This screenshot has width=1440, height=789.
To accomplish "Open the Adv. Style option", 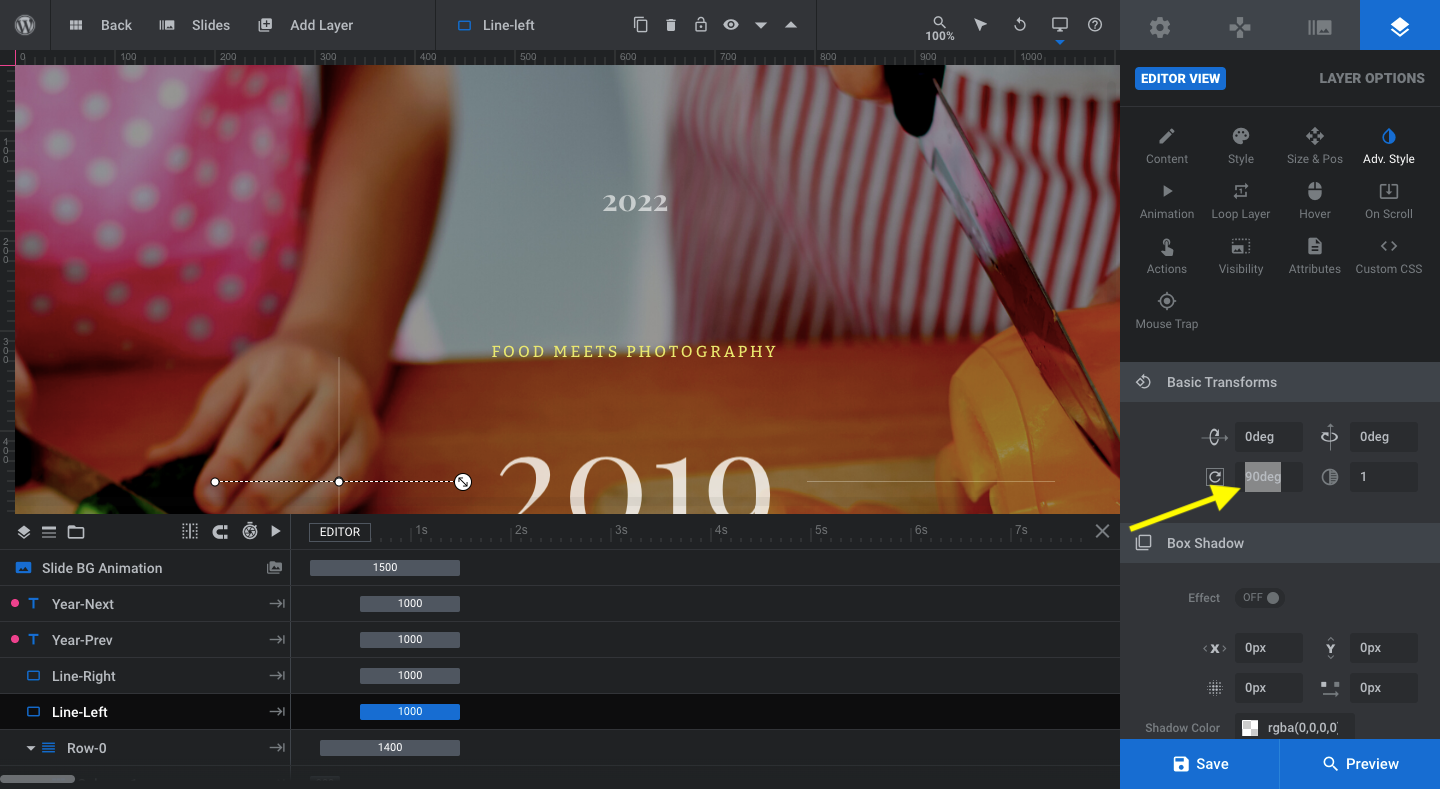I will 1389,146.
